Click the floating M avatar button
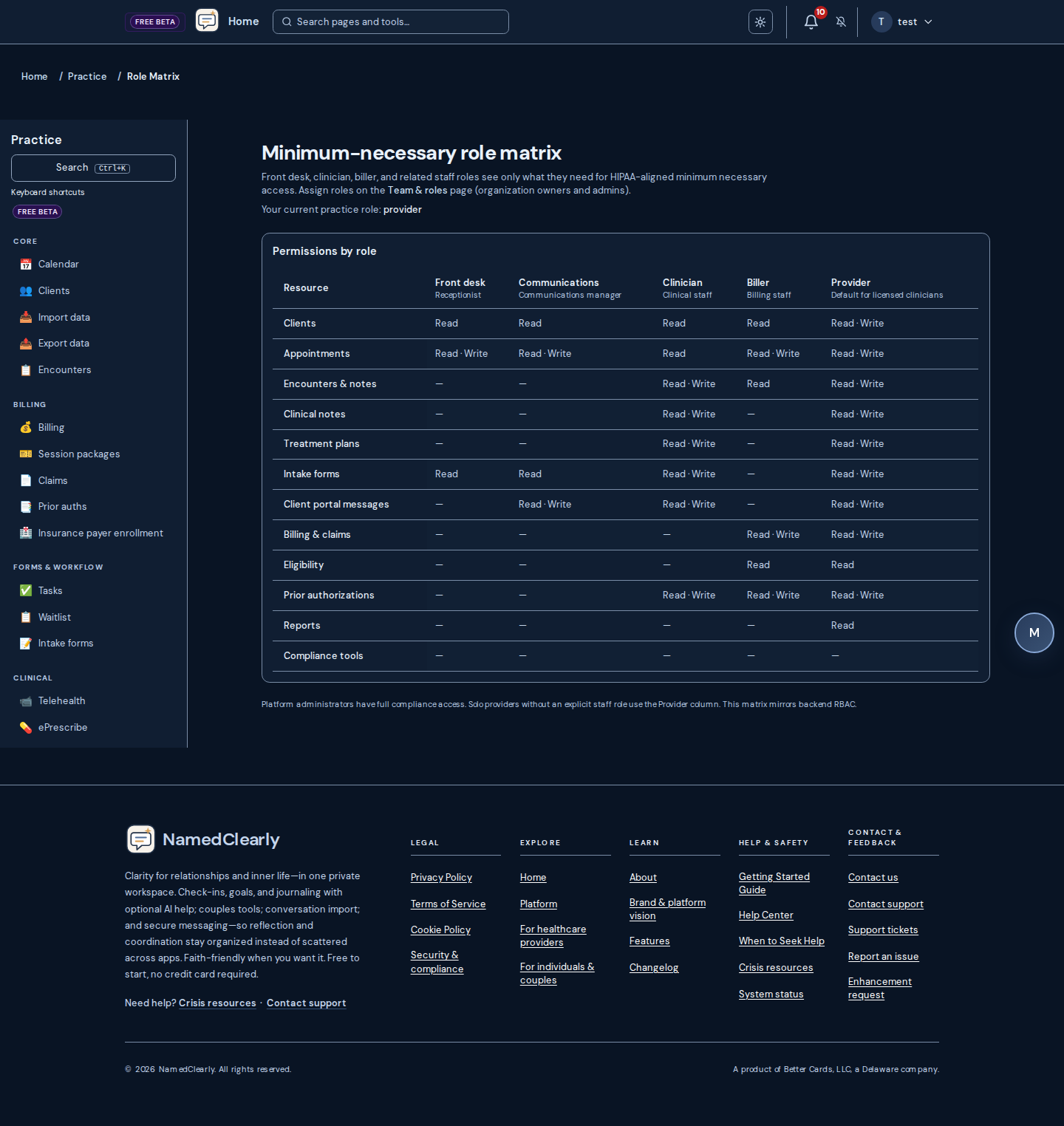 (x=1034, y=633)
